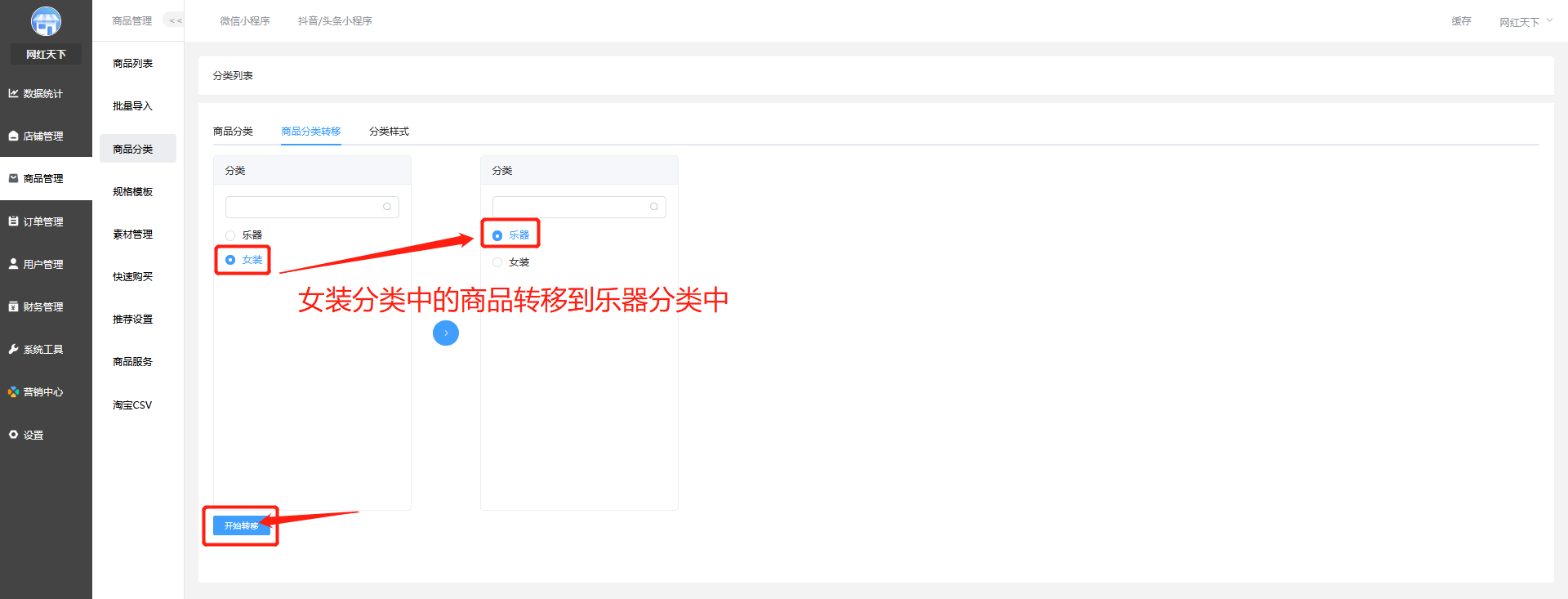Image resolution: width=1568 pixels, height=599 pixels.
Task: Click the blue round transfer arrow button
Action: point(446,333)
